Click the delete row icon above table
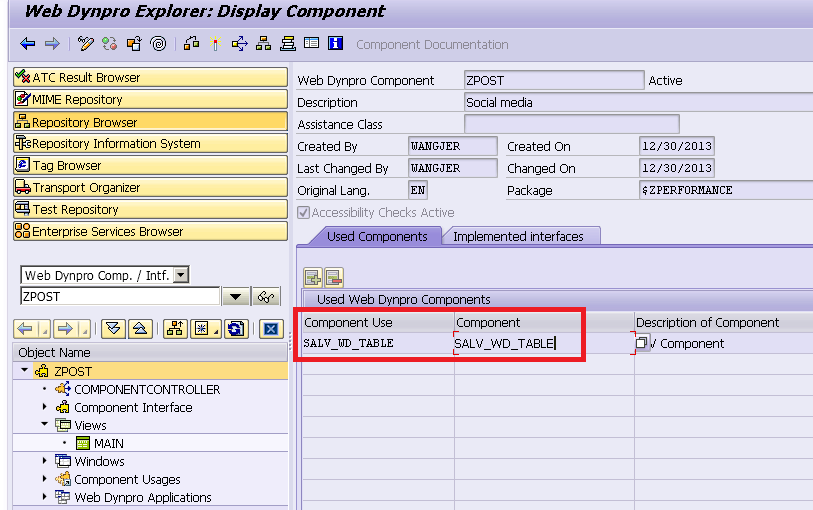 [x=334, y=277]
